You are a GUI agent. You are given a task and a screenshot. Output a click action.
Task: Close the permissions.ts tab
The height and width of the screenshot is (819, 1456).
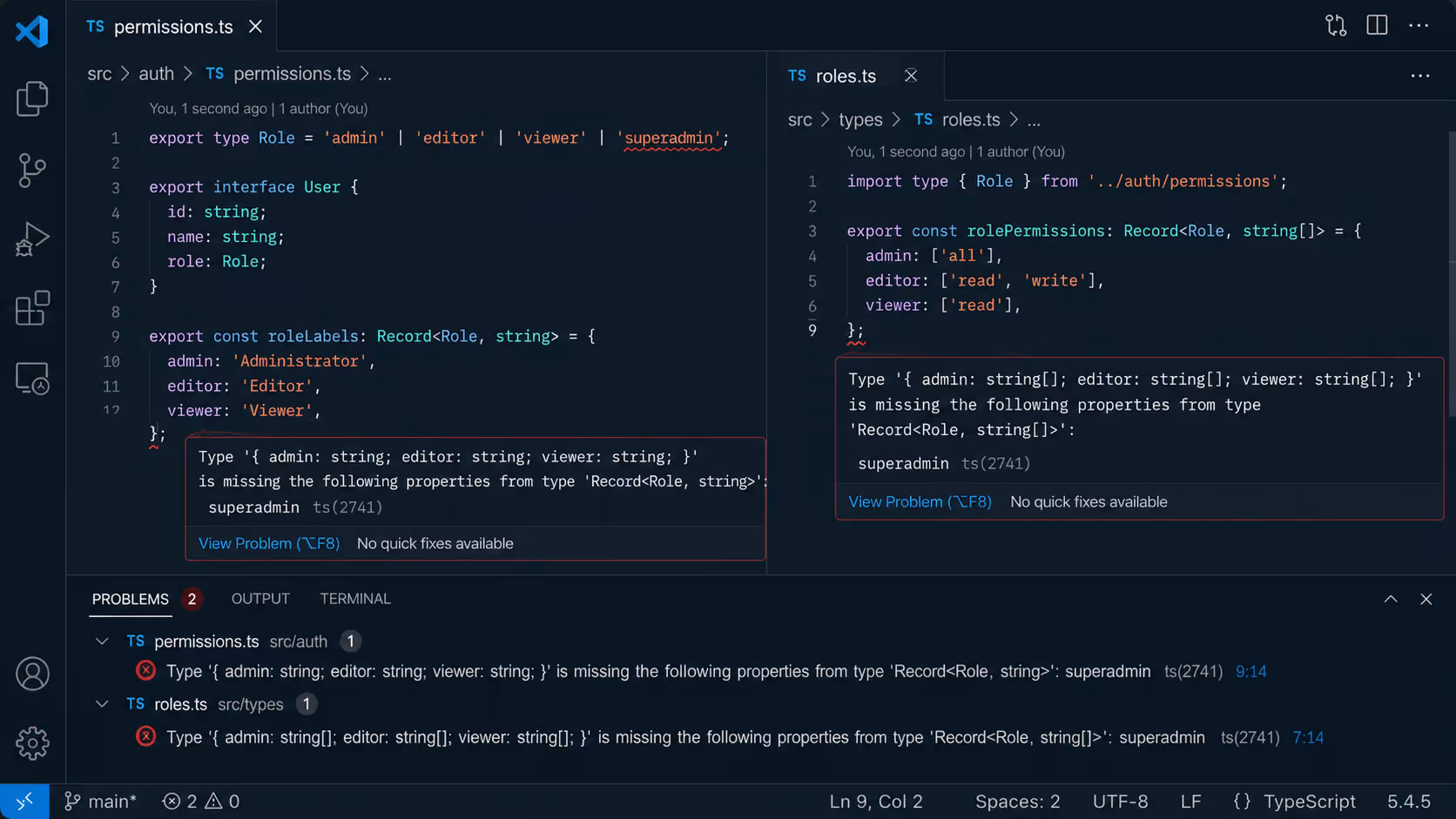tap(255, 27)
